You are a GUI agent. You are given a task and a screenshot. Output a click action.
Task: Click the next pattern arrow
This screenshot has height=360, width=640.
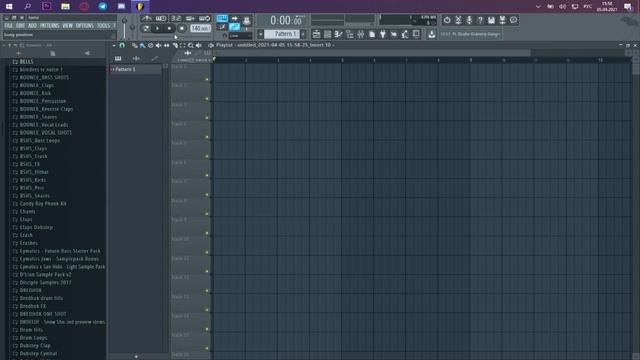[303, 34]
